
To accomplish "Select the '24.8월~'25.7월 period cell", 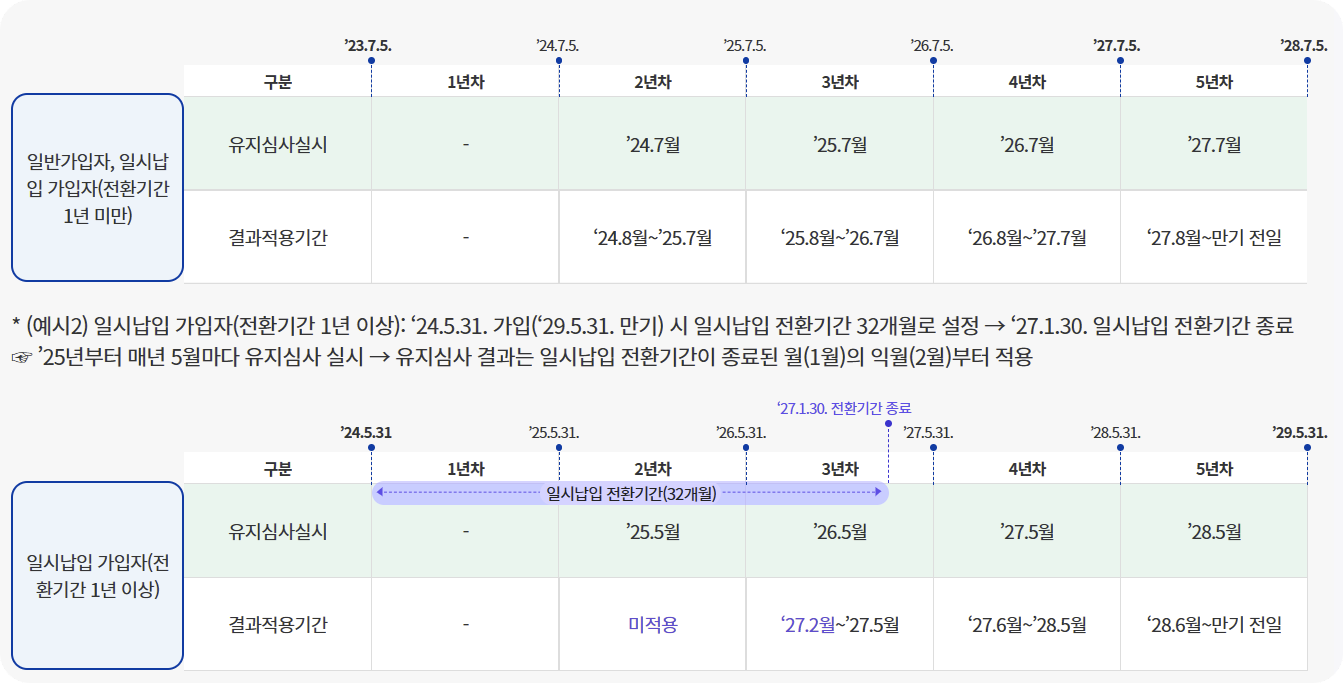I will pos(652,238).
